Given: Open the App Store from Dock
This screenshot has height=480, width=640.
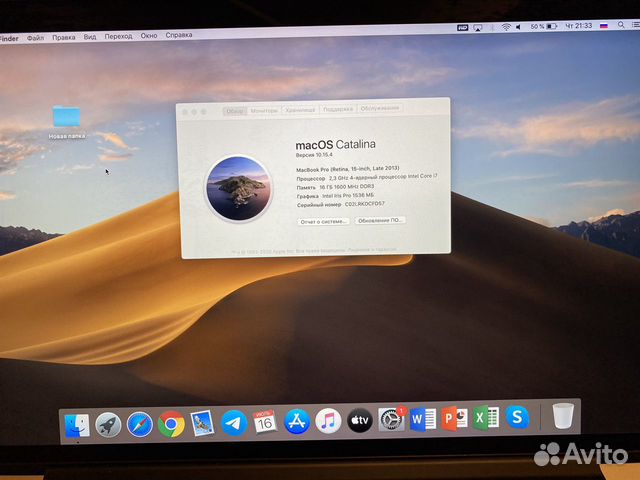Looking at the screenshot, I should (297, 422).
